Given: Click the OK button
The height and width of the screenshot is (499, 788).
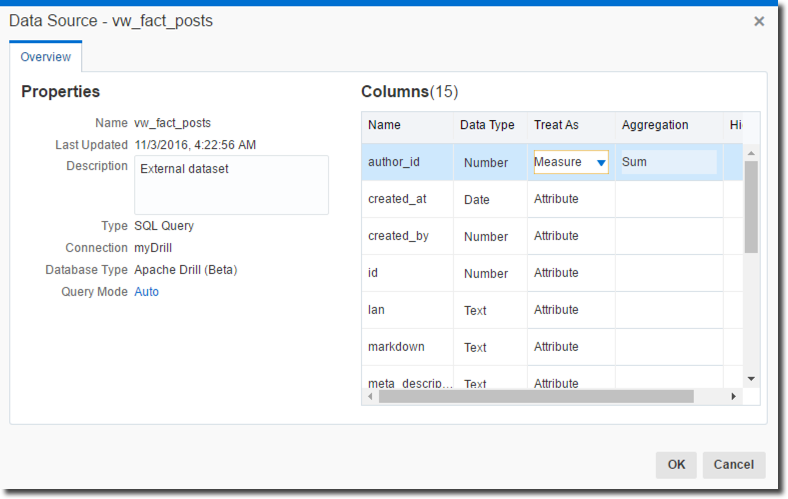Looking at the screenshot, I should [676, 464].
